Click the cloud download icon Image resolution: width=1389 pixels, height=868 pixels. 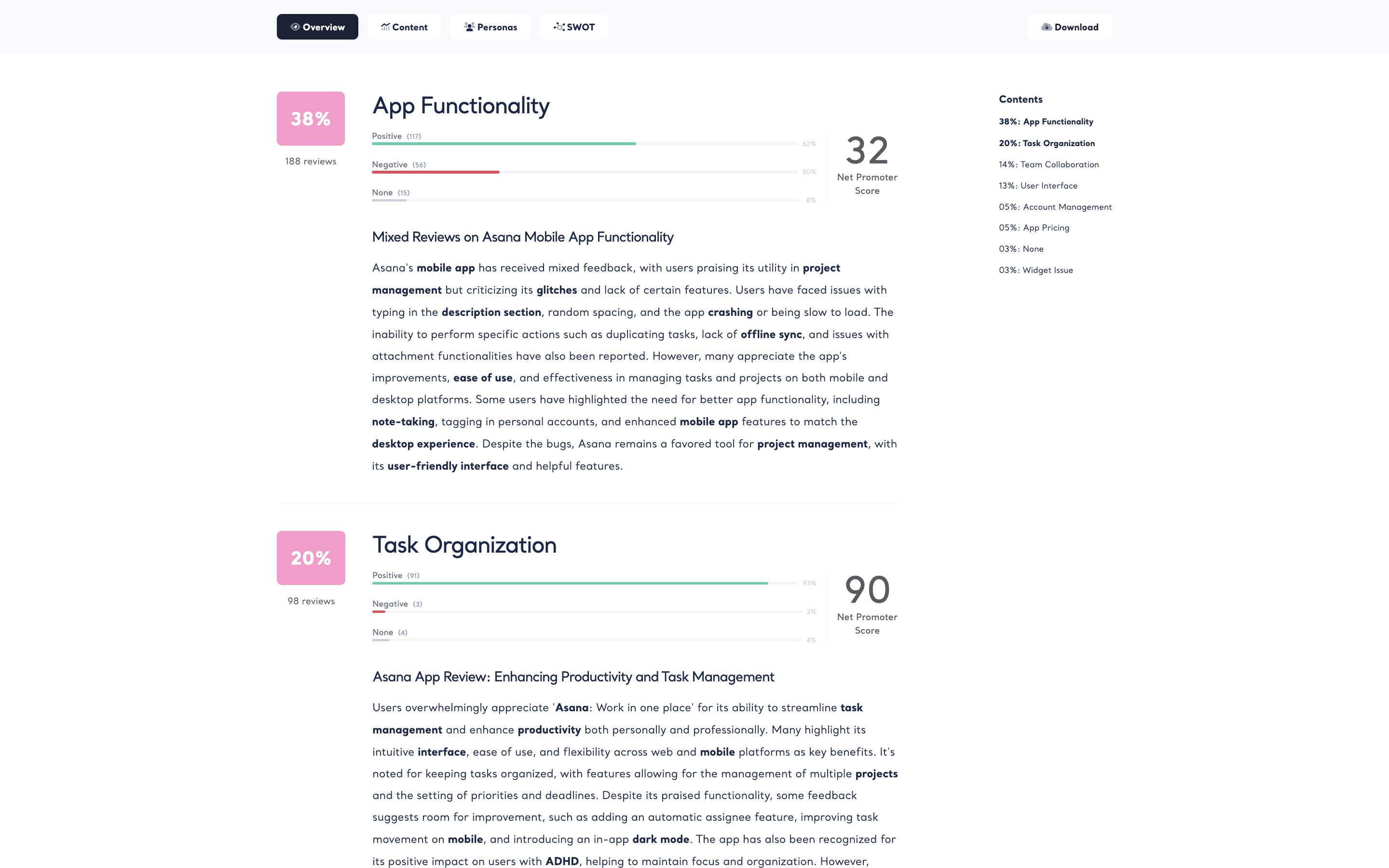(1047, 27)
